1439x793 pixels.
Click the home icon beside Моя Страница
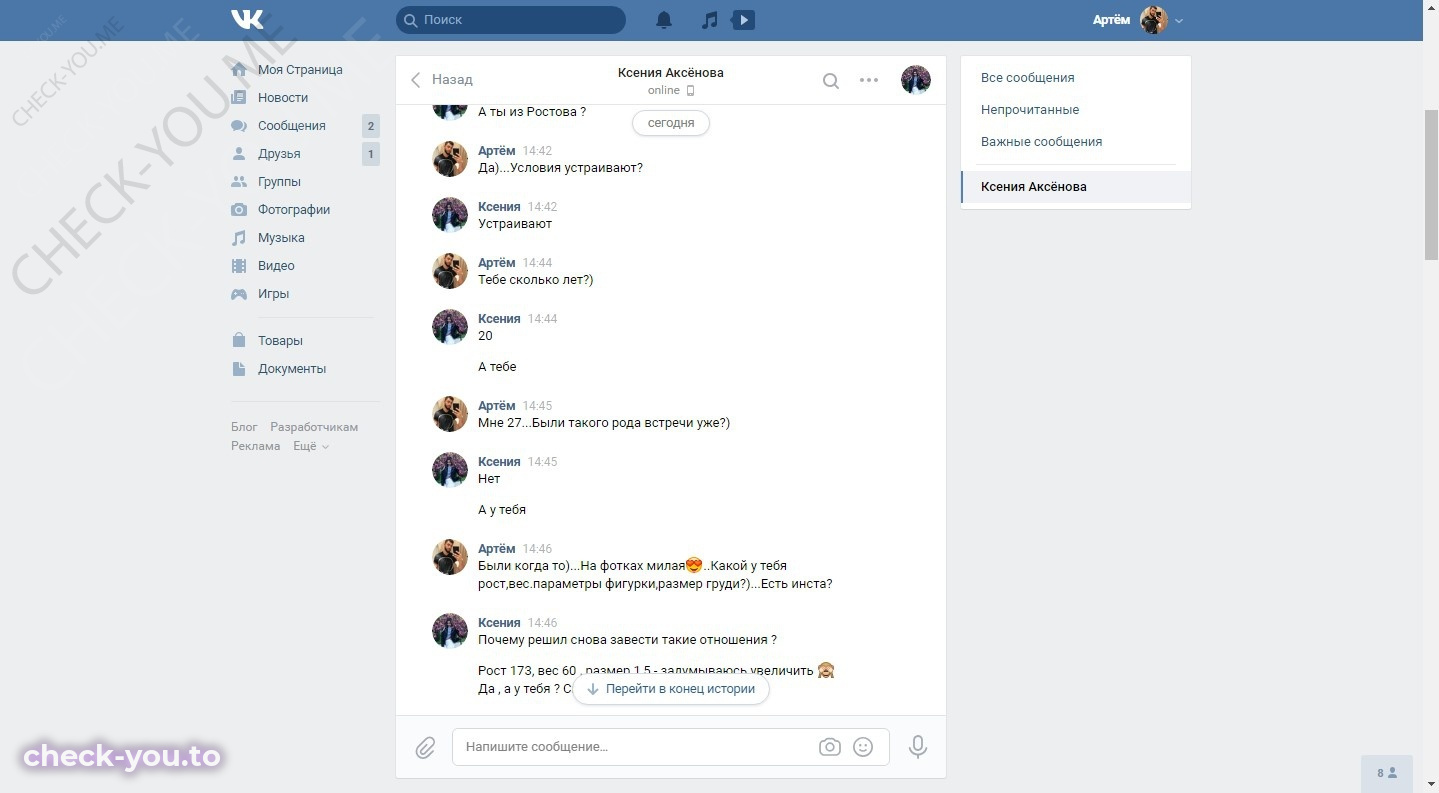tap(239, 70)
